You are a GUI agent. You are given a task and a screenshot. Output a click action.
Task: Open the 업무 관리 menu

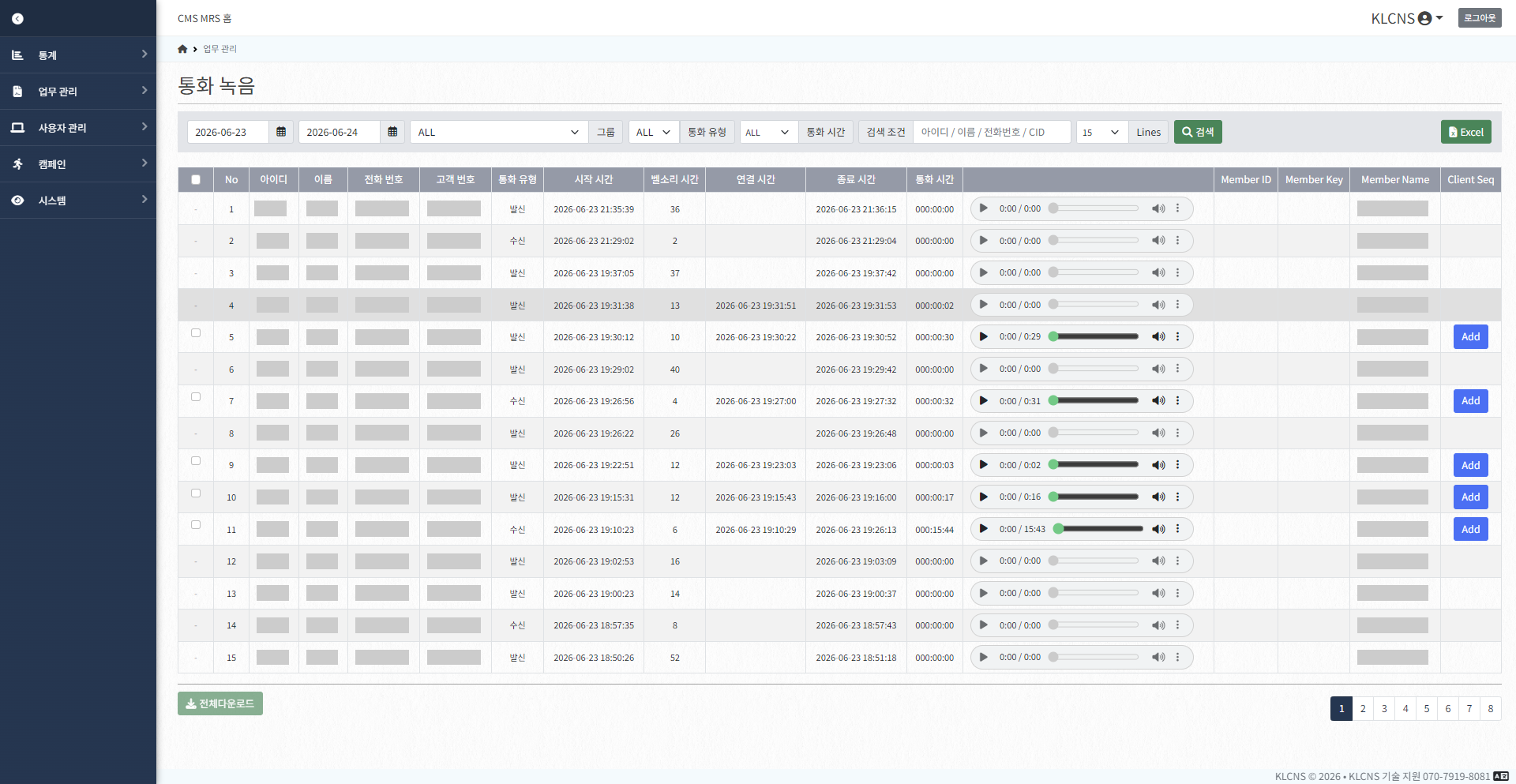(x=78, y=92)
